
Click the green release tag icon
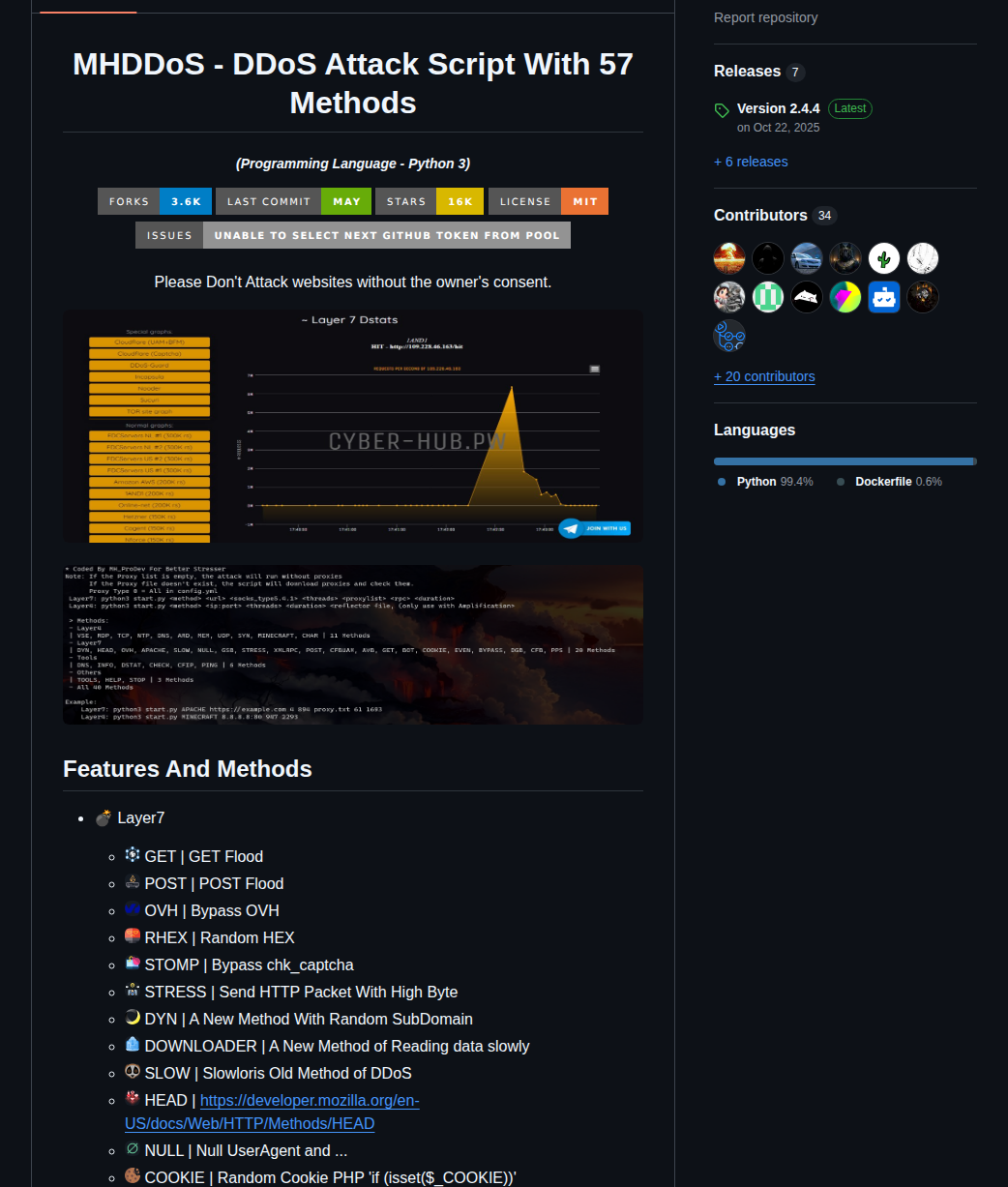[722, 110]
